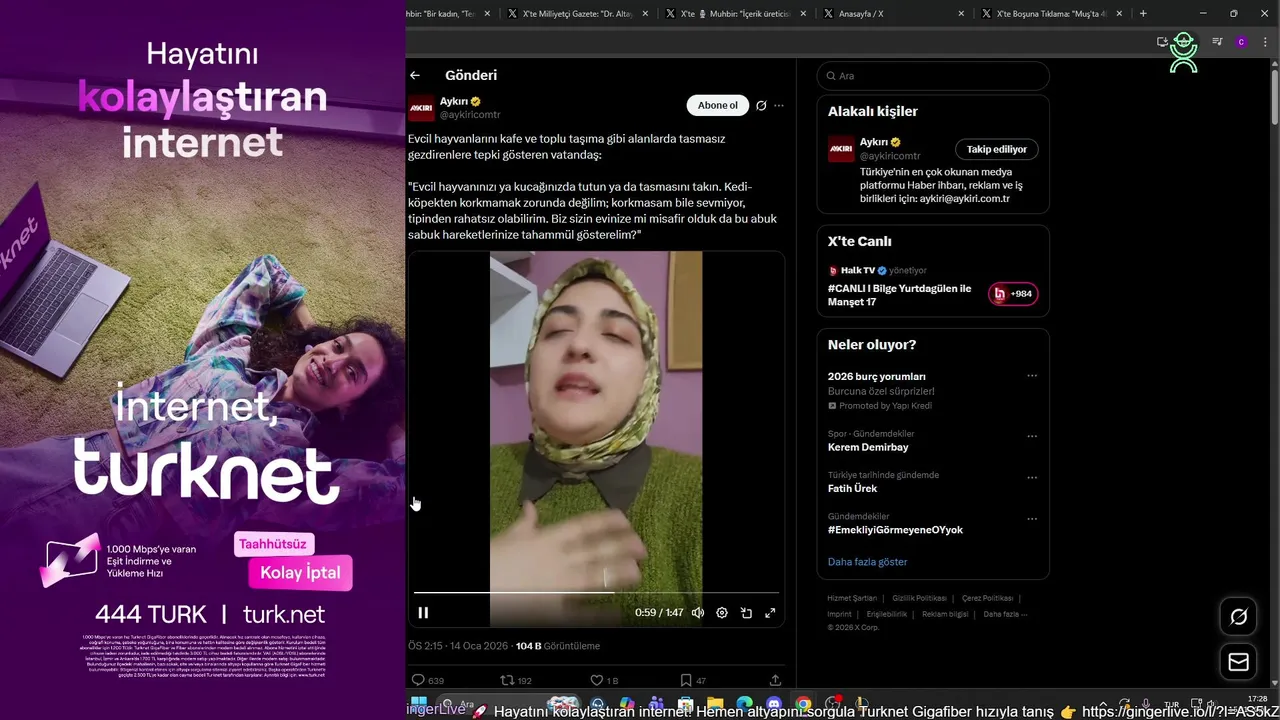
Task: Click the Kolay İptal ad badge
Action: [300, 573]
